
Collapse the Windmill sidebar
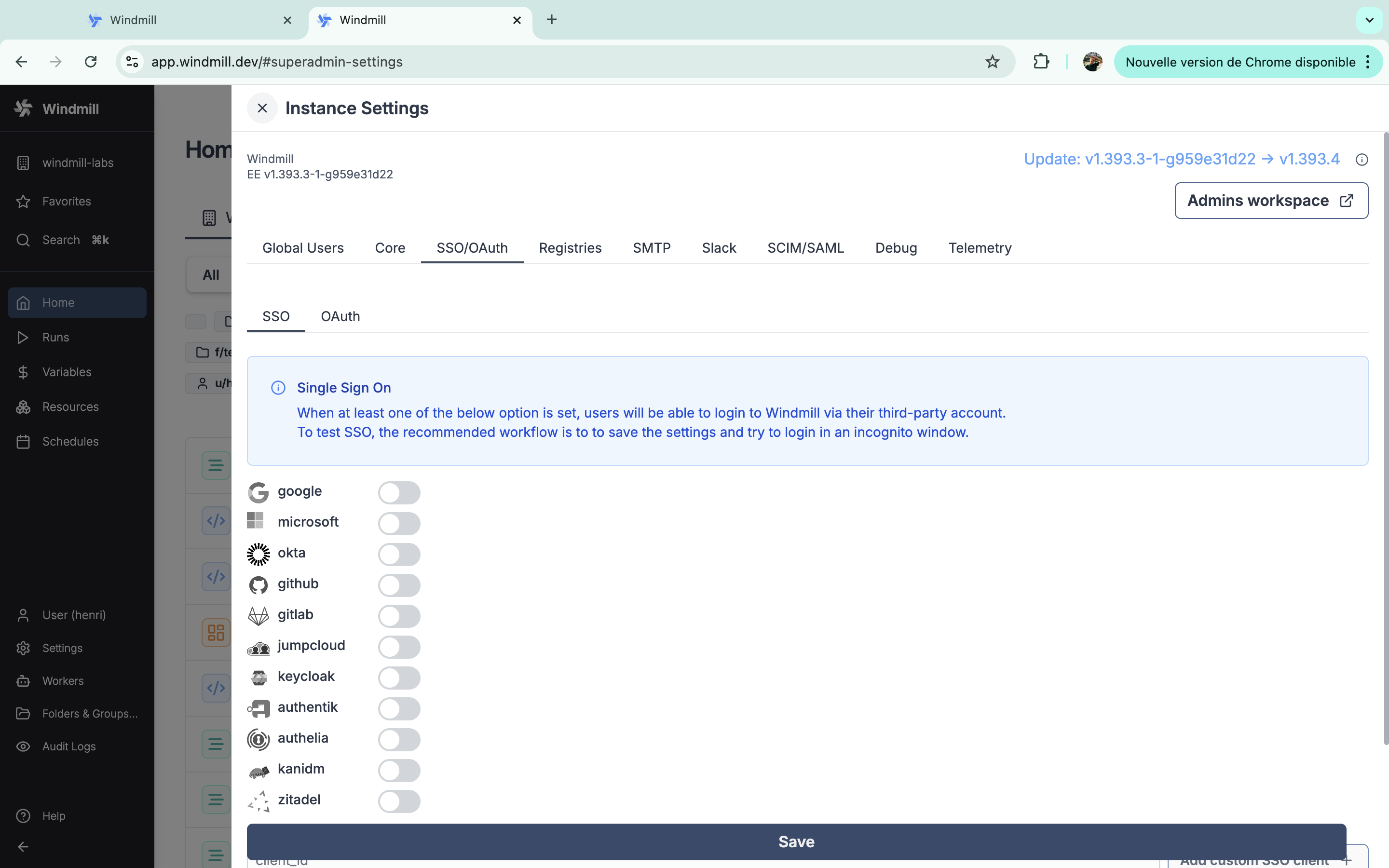(x=22, y=846)
